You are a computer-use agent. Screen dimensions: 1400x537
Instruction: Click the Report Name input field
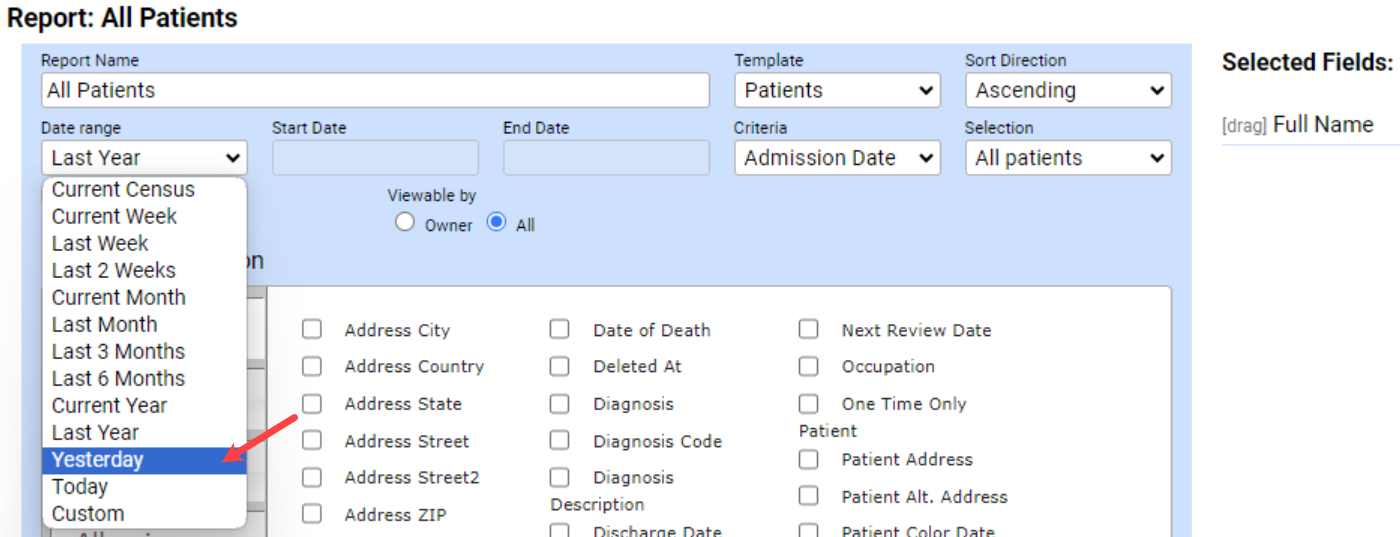click(x=375, y=90)
